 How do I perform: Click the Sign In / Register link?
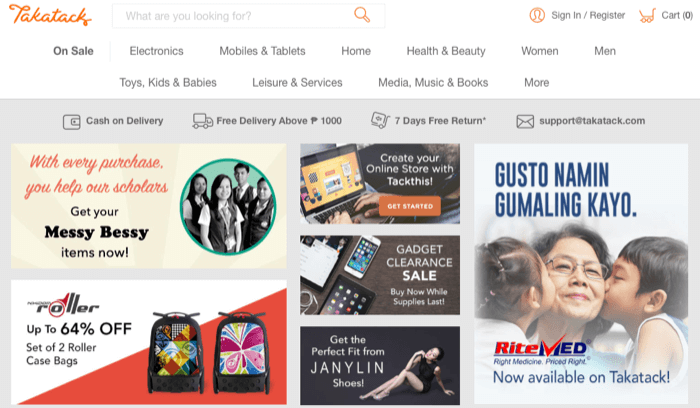coord(588,15)
